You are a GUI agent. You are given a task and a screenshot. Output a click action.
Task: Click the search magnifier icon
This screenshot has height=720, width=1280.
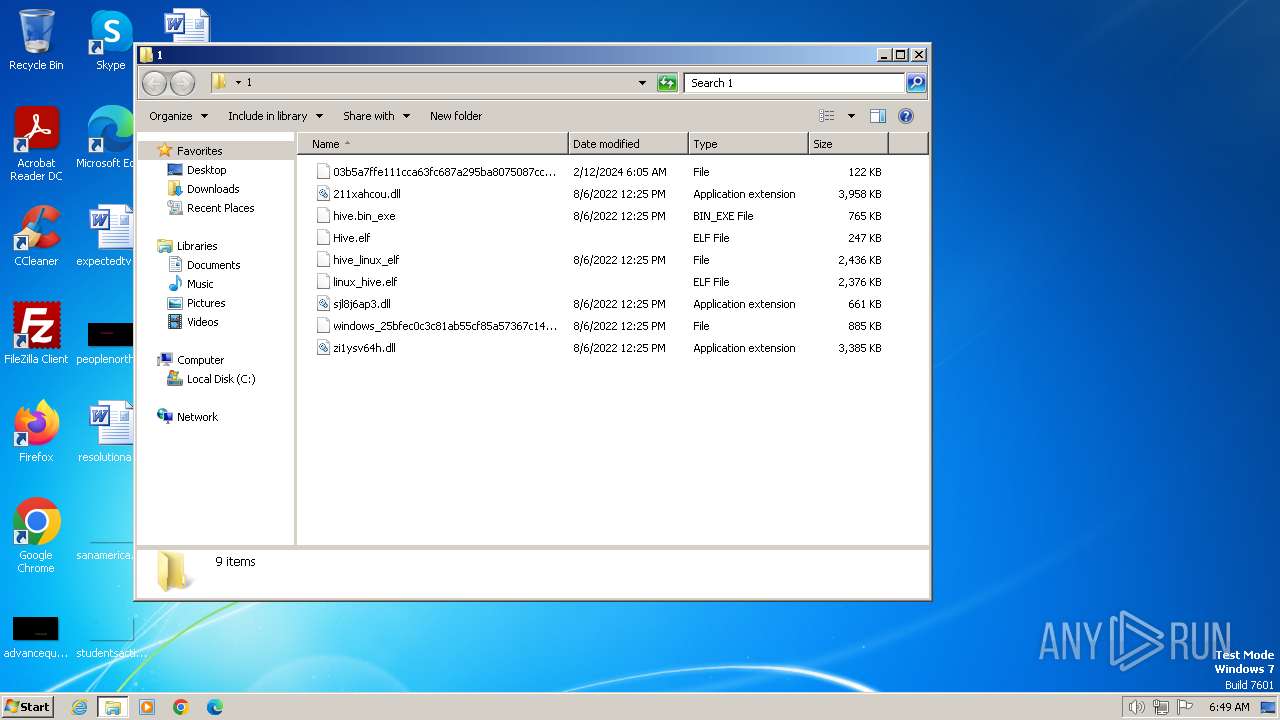tap(915, 83)
